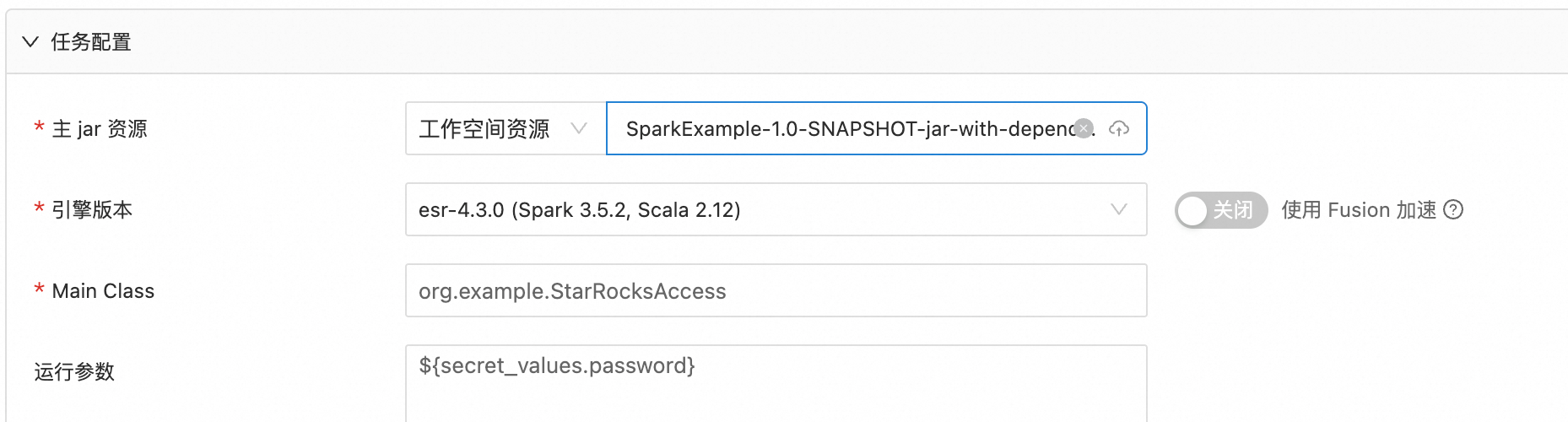The height and width of the screenshot is (422, 1568).
Task: Open the esr-4.3.0 engine version dropdown
Action: [776, 209]
